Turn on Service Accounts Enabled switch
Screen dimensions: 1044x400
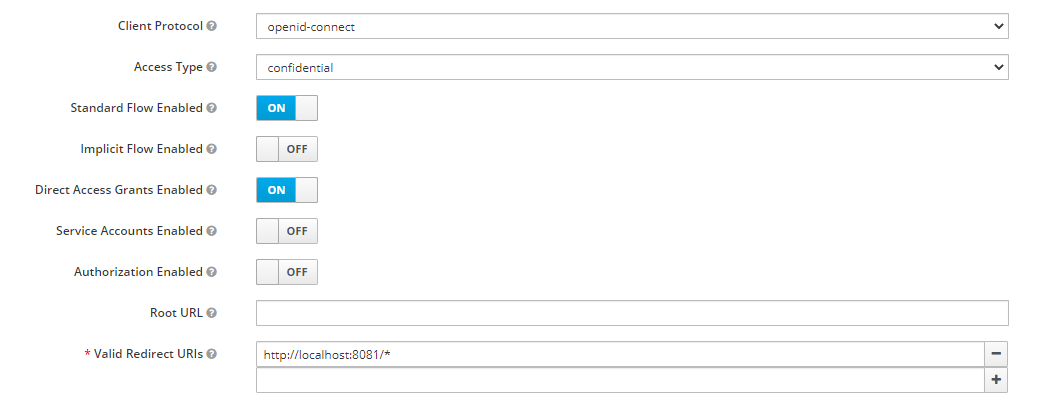287,231
